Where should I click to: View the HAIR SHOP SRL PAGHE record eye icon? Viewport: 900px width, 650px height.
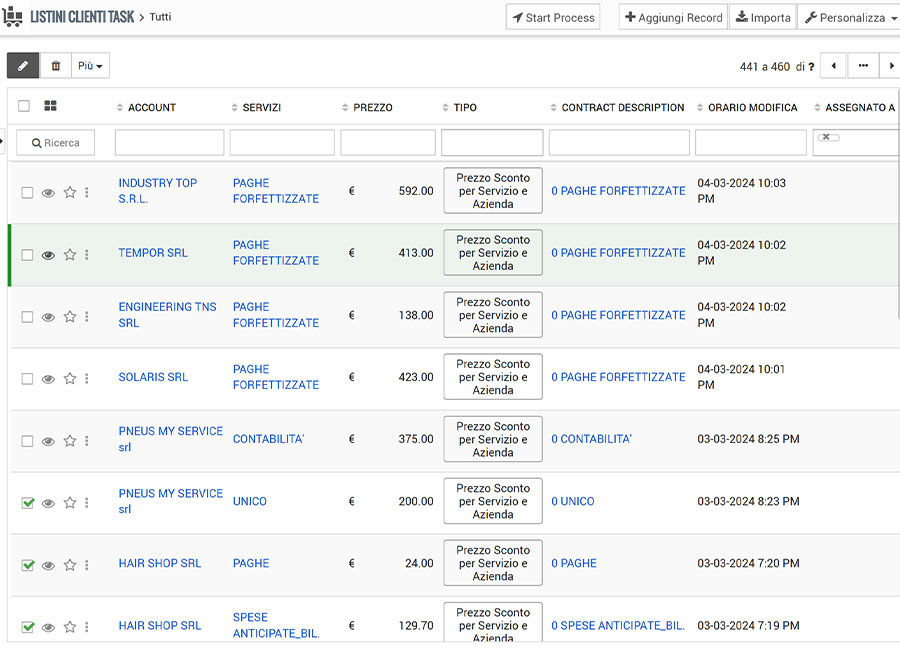[x=48, y=565]
